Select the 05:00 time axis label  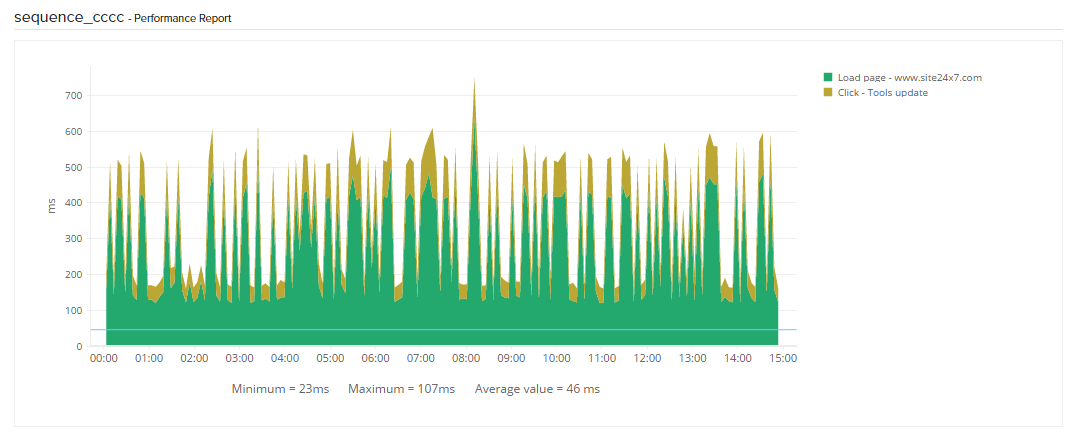tap(330, 358)
